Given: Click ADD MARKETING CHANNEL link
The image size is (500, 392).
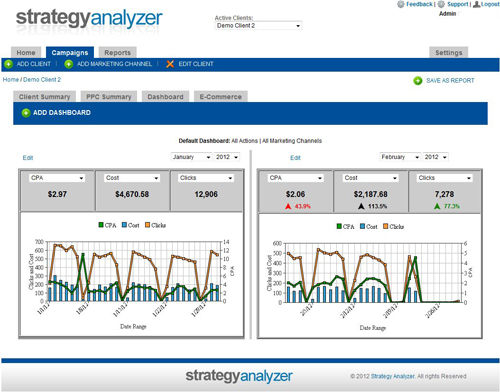Looking at the screenshot, I should (114, 64).
